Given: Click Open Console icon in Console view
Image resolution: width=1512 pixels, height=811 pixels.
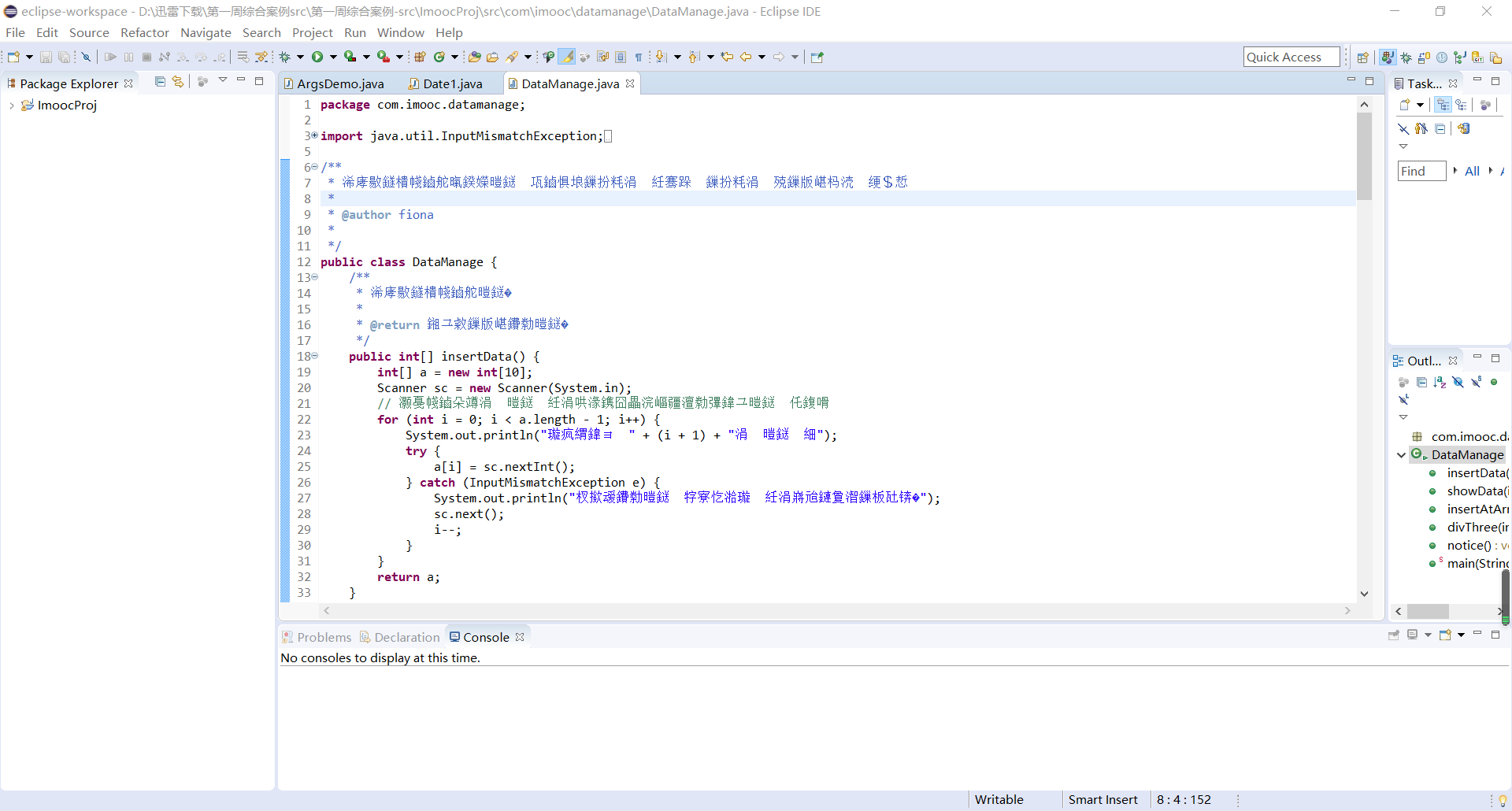Looking at the screenshot, I should click(x=1446, y=635).
